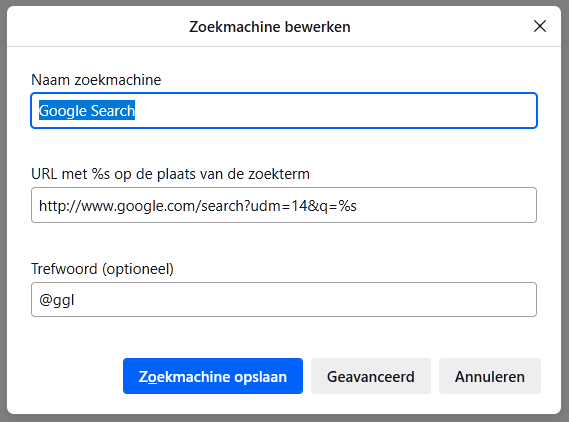The image size is (569, 422).
Task: Close the Zoekmachine bewerken dialog
Action: click(540, 26)
